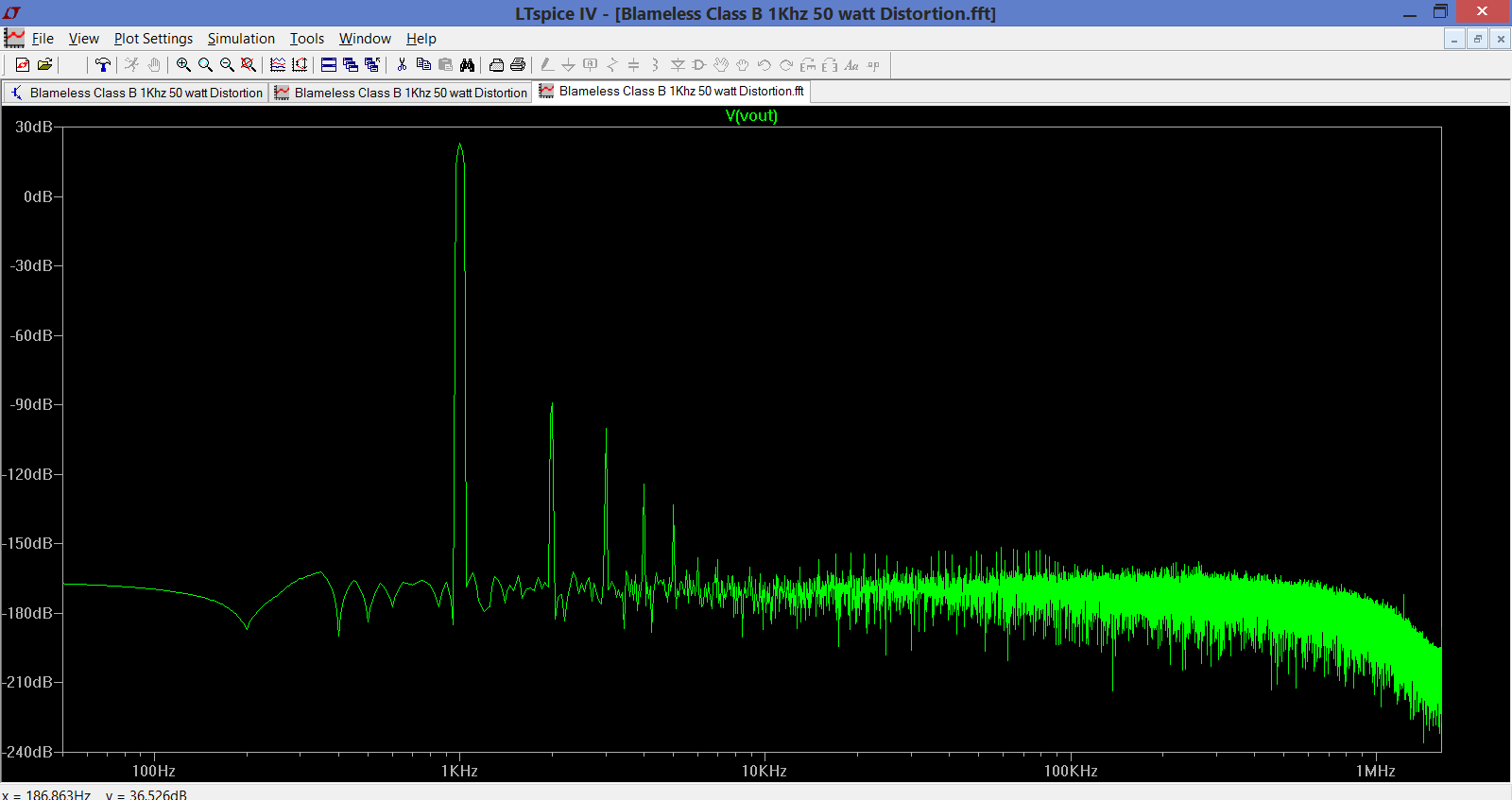Click the Zoom Full Extents icon
Screen dimensions: 1512x800
coord(249,65)
